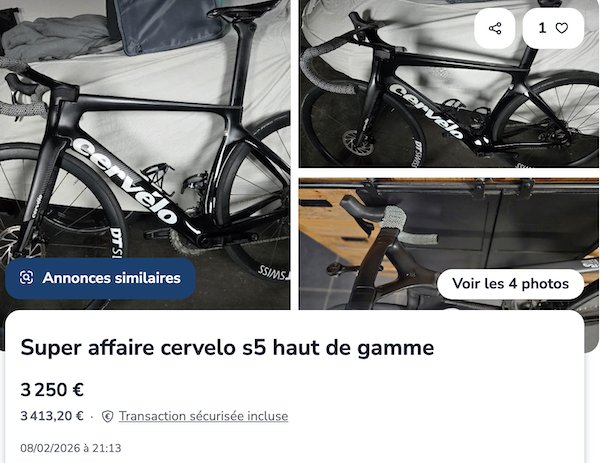Click the favorites count number 1
The image size is (600, 463).
click(x=542, y=28)
